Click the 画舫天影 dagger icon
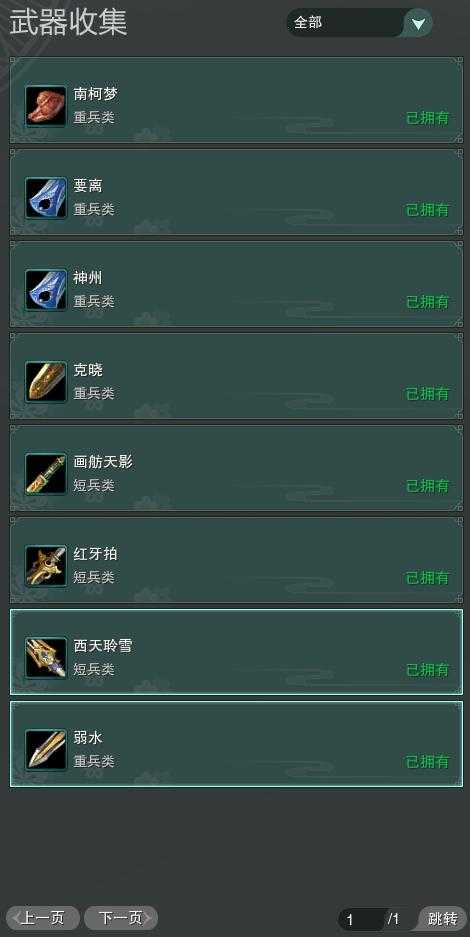Screen dimensions: 470x937 coord(46,474)
